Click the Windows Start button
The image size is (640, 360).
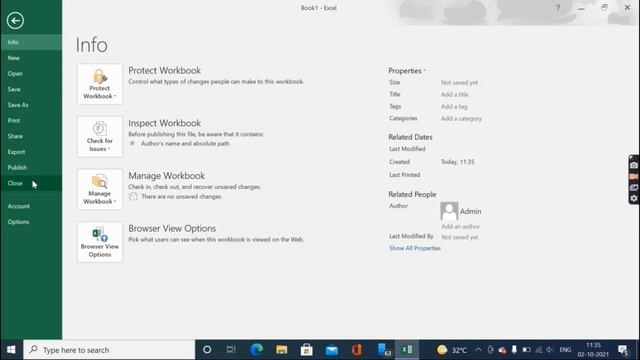11,350
